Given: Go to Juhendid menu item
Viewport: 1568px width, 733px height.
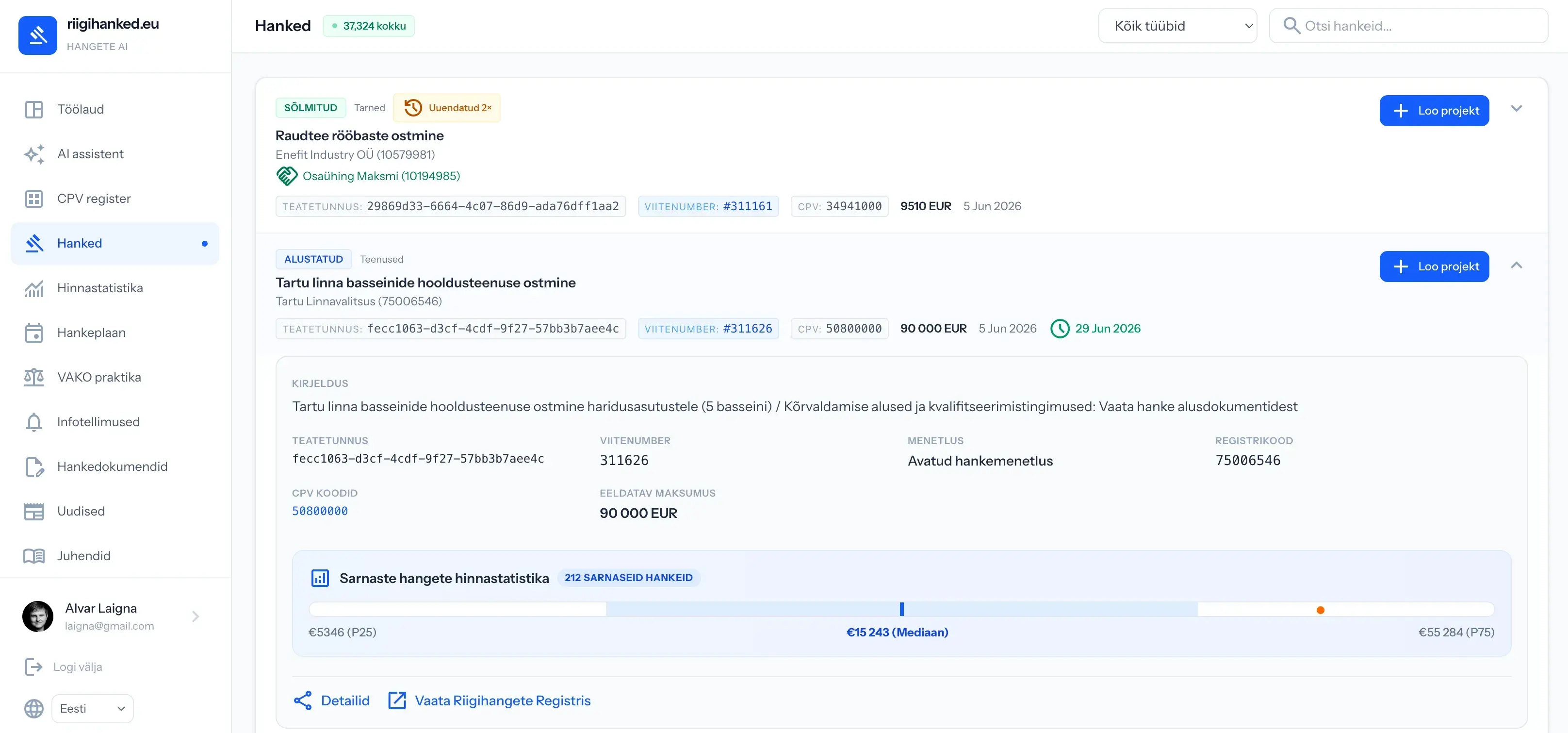Looking at the screenshot, I should click(x=115, y=556).
